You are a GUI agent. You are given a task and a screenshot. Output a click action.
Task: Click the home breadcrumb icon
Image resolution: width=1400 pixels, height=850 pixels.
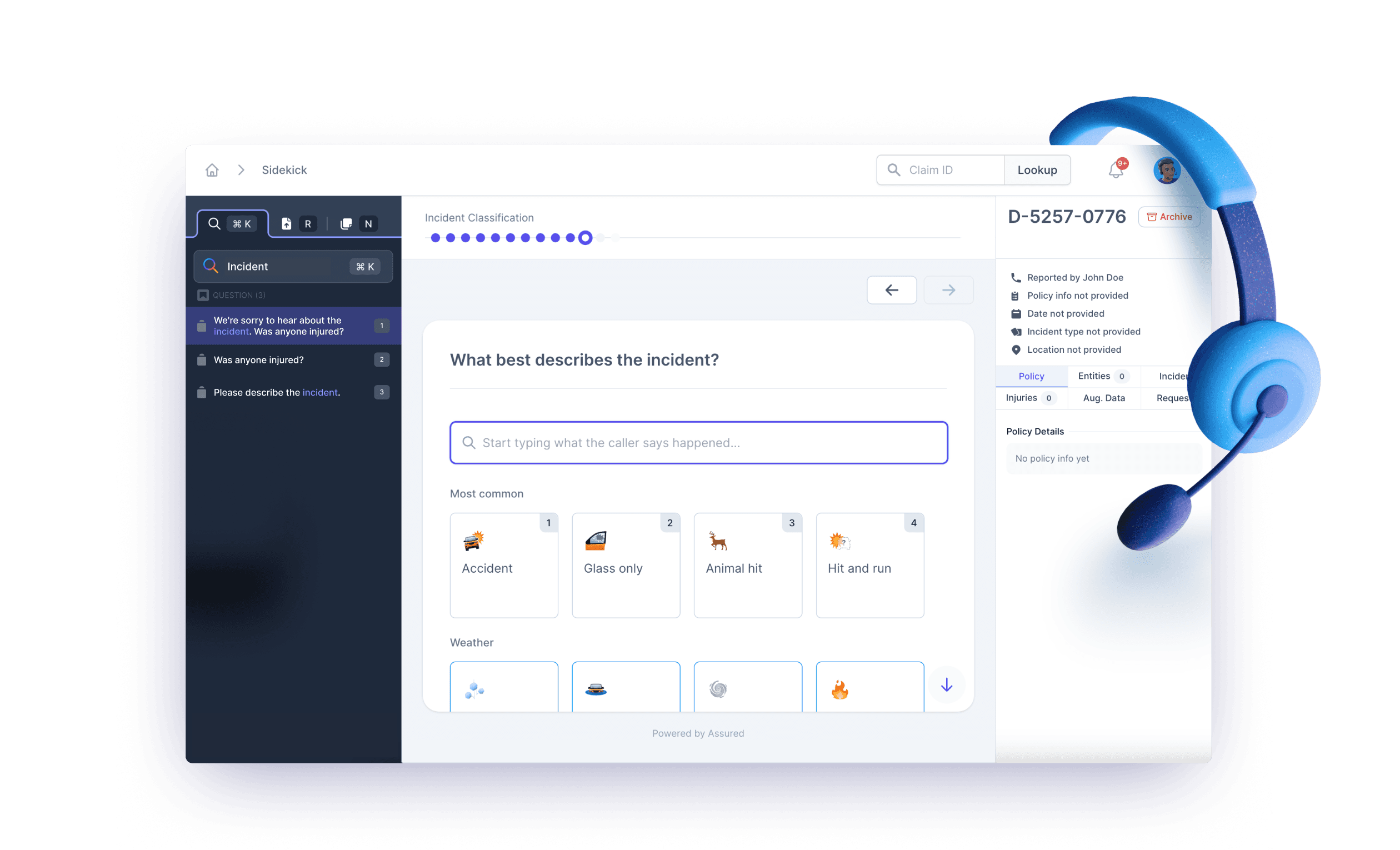click(211, 169)
